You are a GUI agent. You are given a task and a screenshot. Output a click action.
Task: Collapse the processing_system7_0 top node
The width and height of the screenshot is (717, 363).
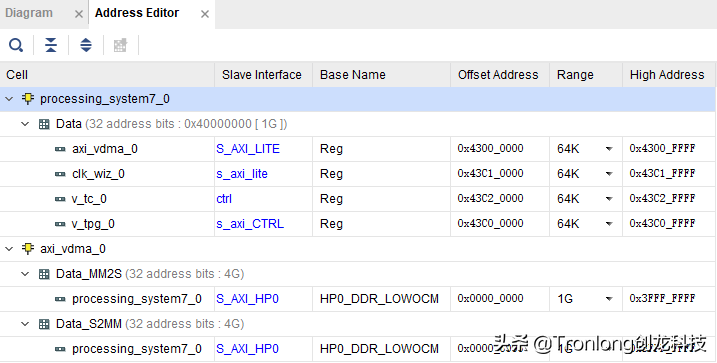click(x=9, y=99)
